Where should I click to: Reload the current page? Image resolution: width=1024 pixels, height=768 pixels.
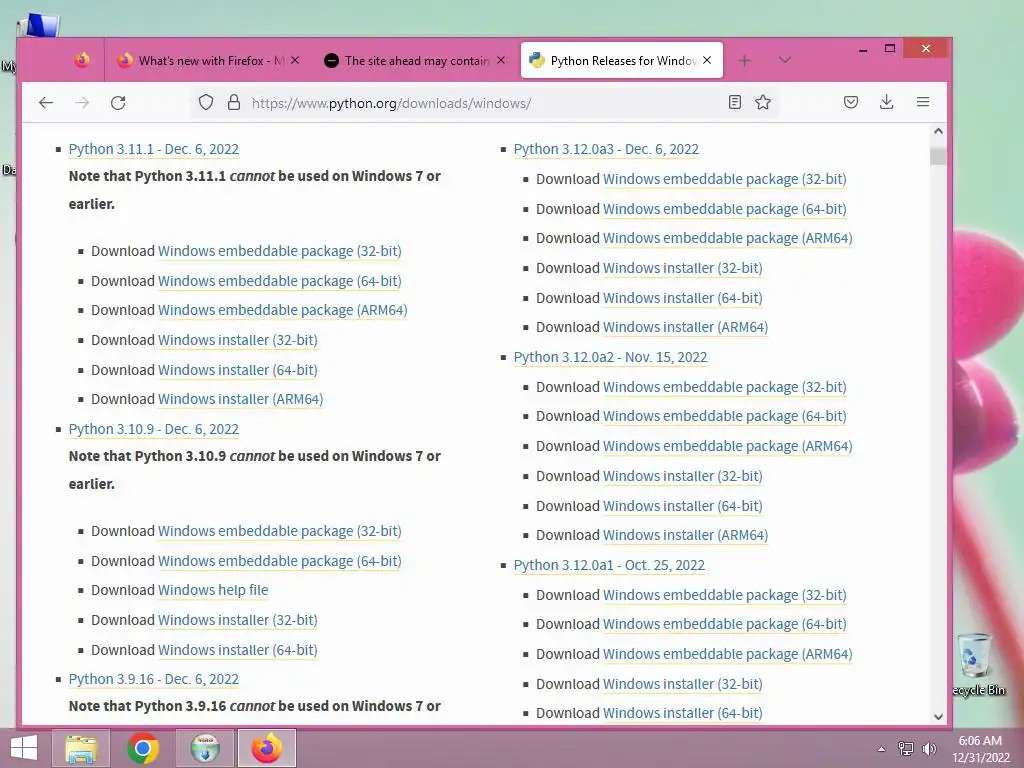pos(118,103)
